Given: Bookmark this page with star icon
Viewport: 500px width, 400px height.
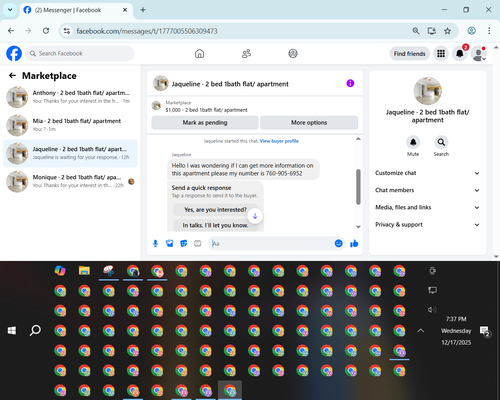Looking at the screenshot, I should click(x=447, y=31).
